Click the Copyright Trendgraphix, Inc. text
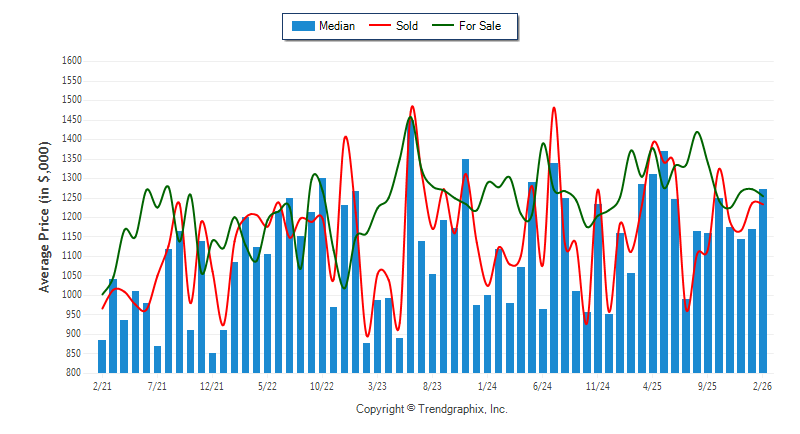This screenshot has height=434, width=800. [431, 409]
